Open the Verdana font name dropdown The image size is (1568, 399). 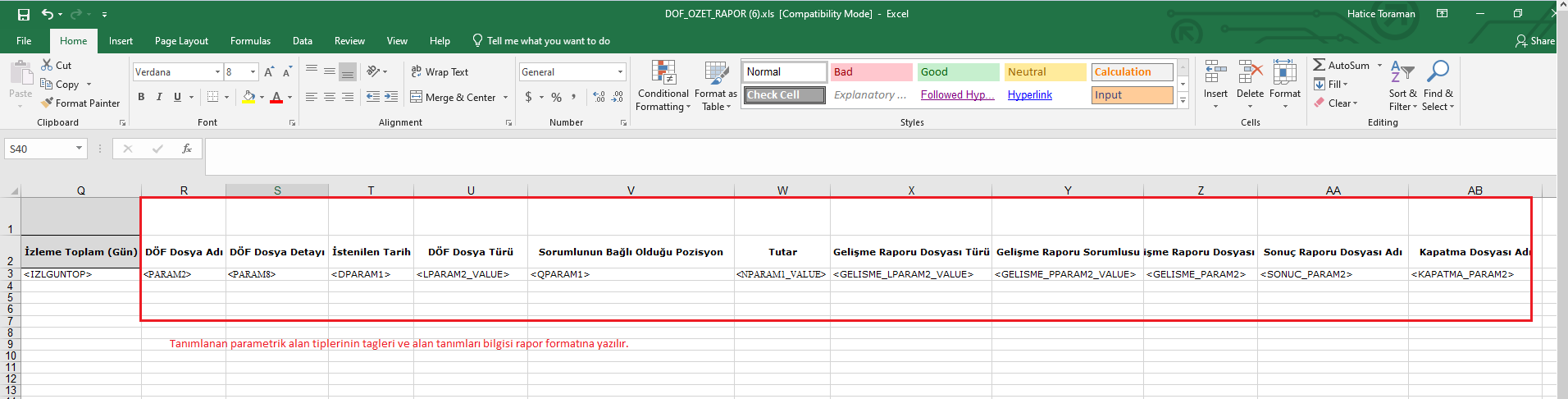click(x=217, y=72)
